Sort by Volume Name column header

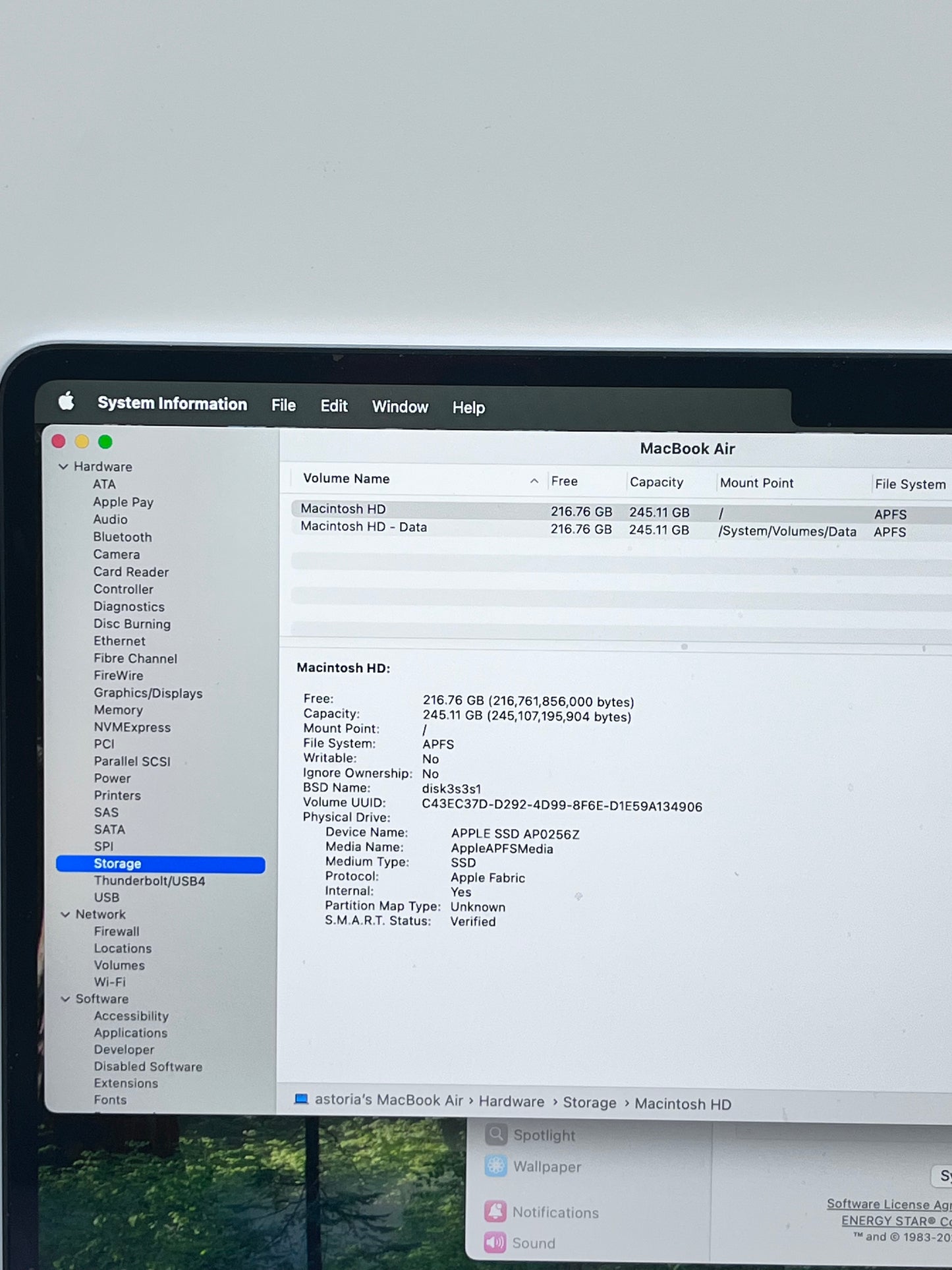coord(346,478)
